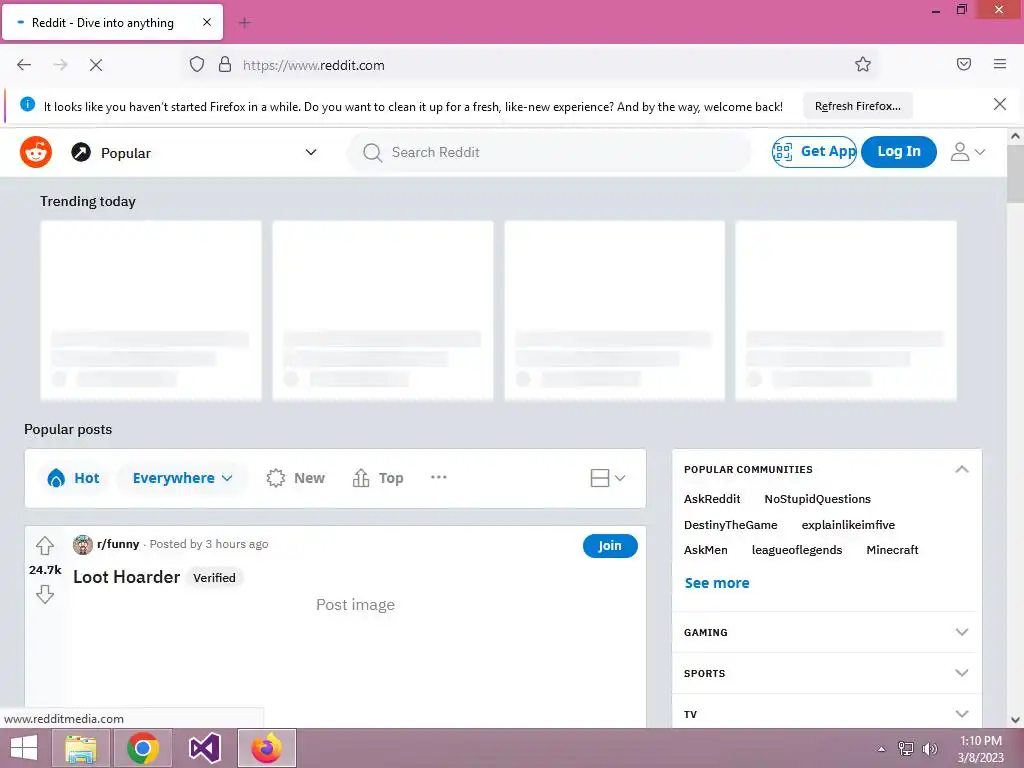Open the Everywhere location dropdown
Viewport: 1024px width, 768px height.
(182, 478)
